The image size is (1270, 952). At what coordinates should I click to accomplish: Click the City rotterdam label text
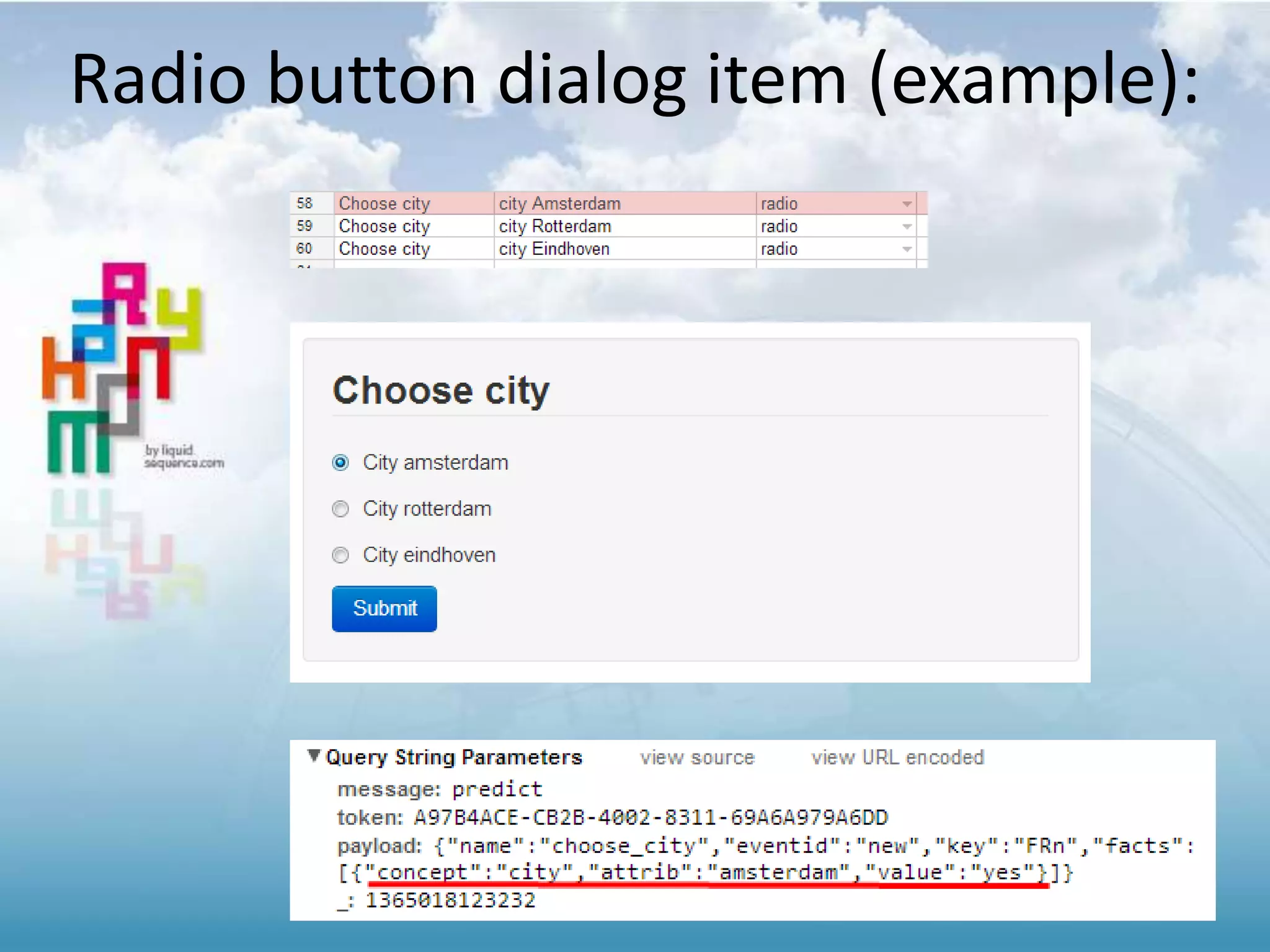(427, 509)
